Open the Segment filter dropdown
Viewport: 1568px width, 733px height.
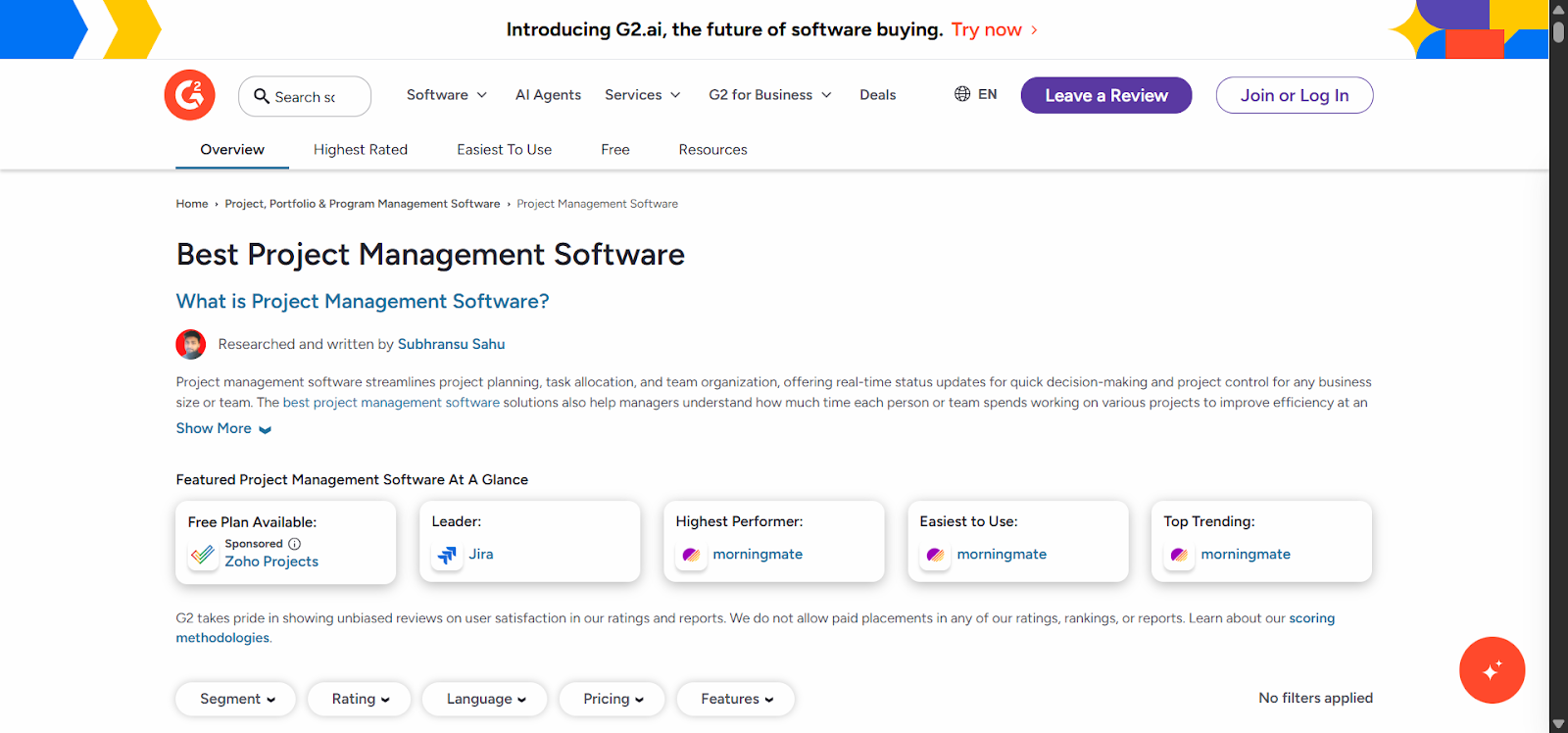tap(236, 699)
